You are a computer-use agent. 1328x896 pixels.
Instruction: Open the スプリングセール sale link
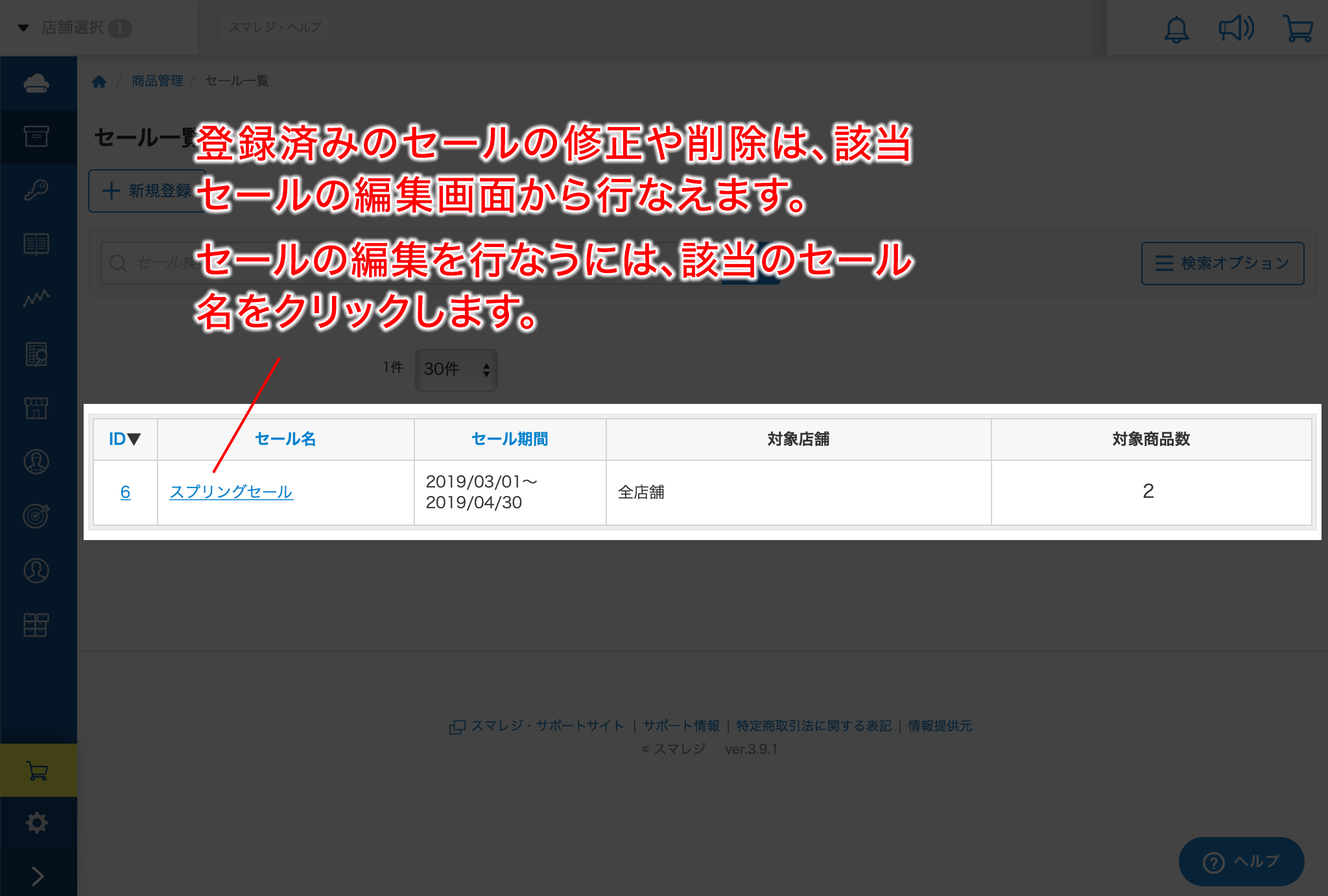pos(231,492)
